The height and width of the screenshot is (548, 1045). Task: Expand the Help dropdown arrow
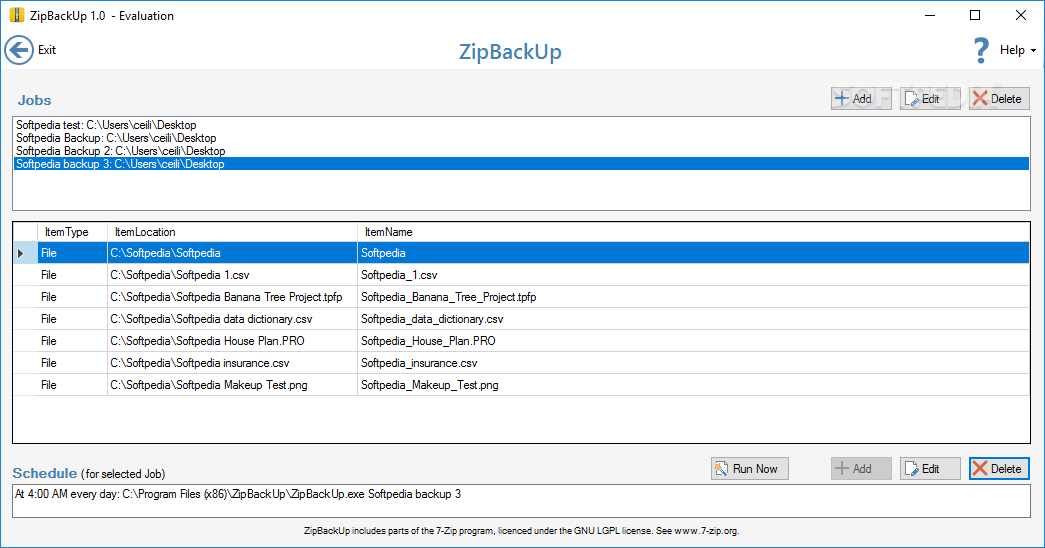tap(1033, 51)
